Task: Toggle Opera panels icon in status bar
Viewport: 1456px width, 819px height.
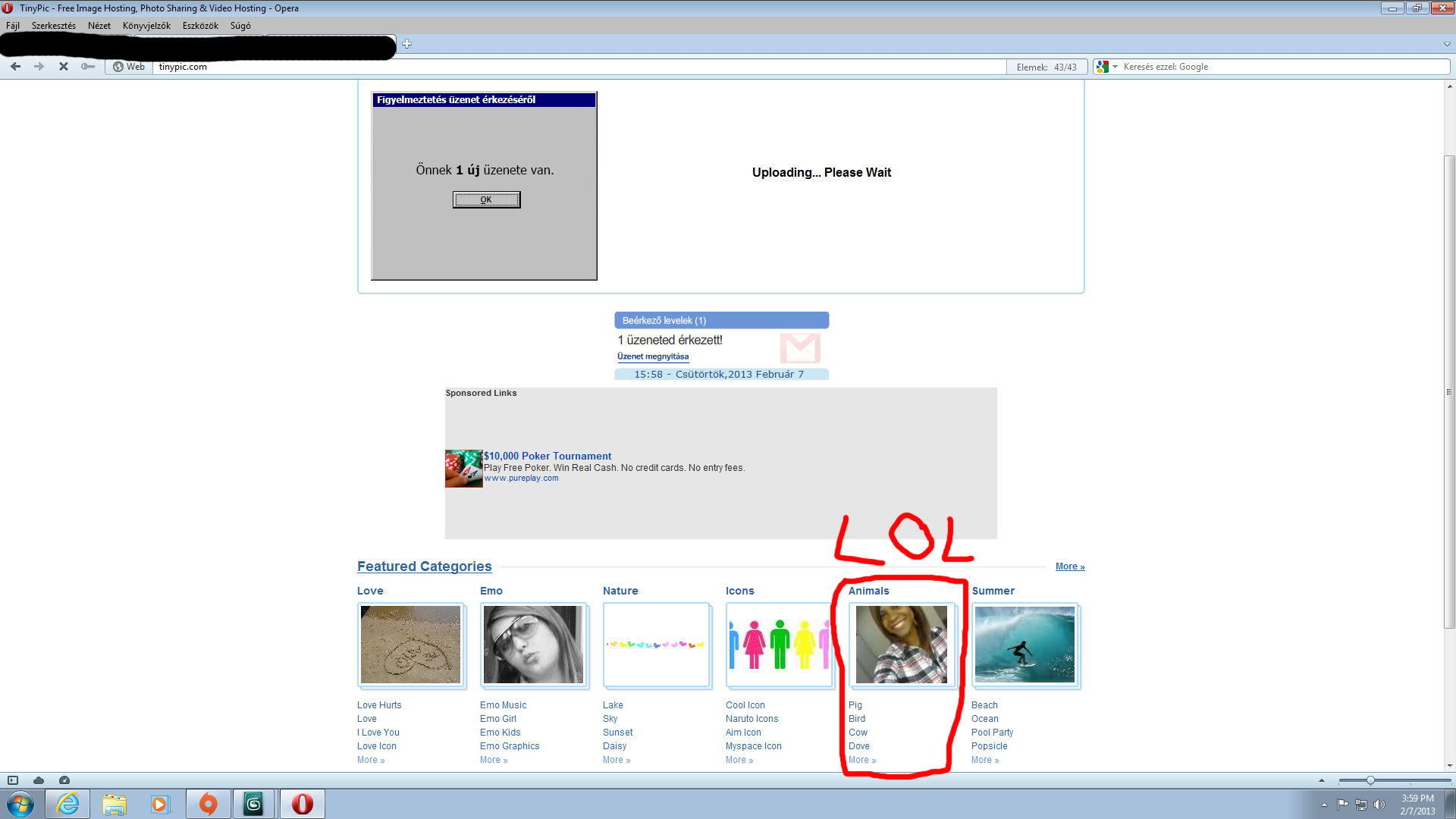Action: (x=13, y=780)
